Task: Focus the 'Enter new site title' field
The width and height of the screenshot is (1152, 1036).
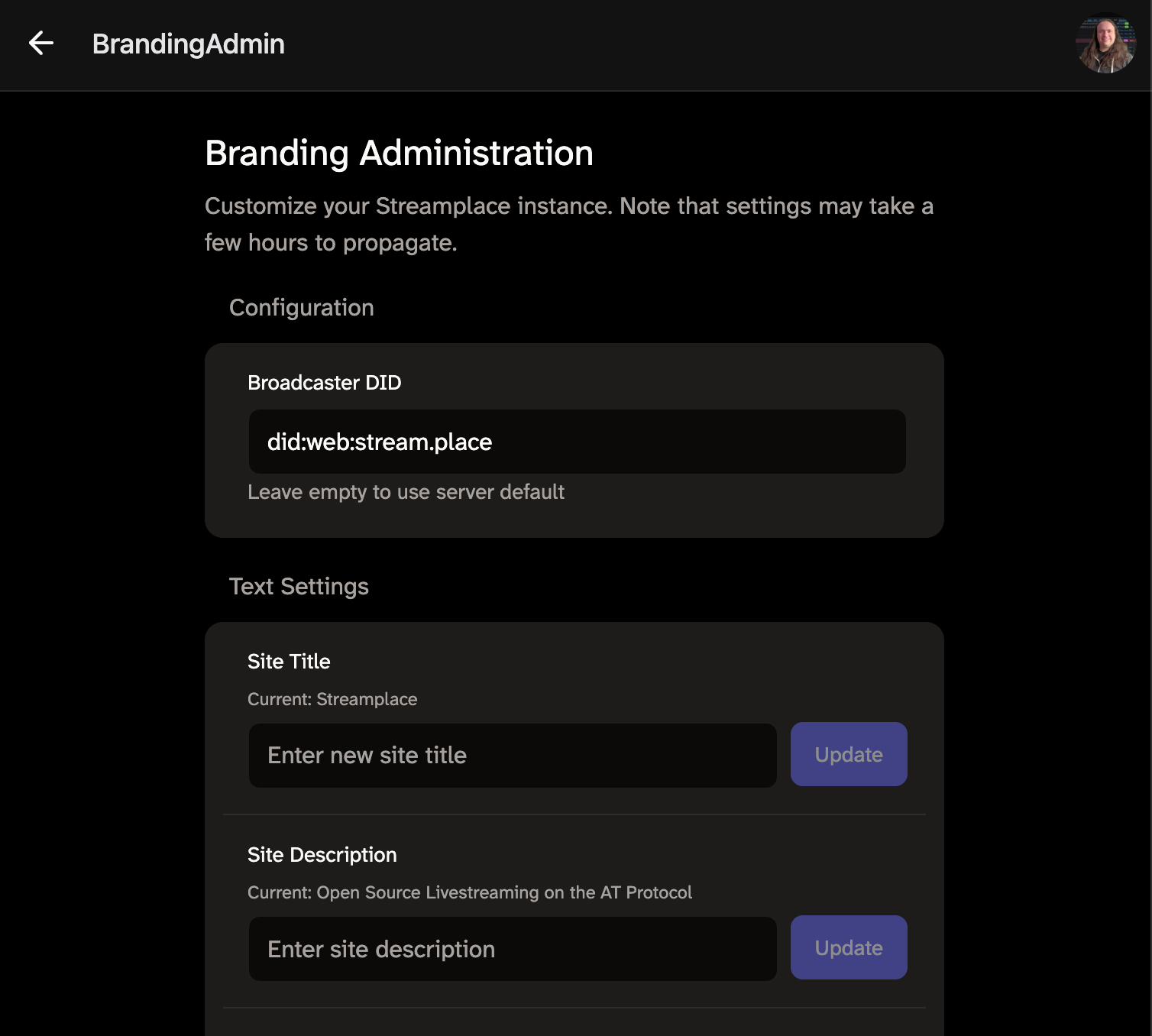Action: (x=512, y=756)
